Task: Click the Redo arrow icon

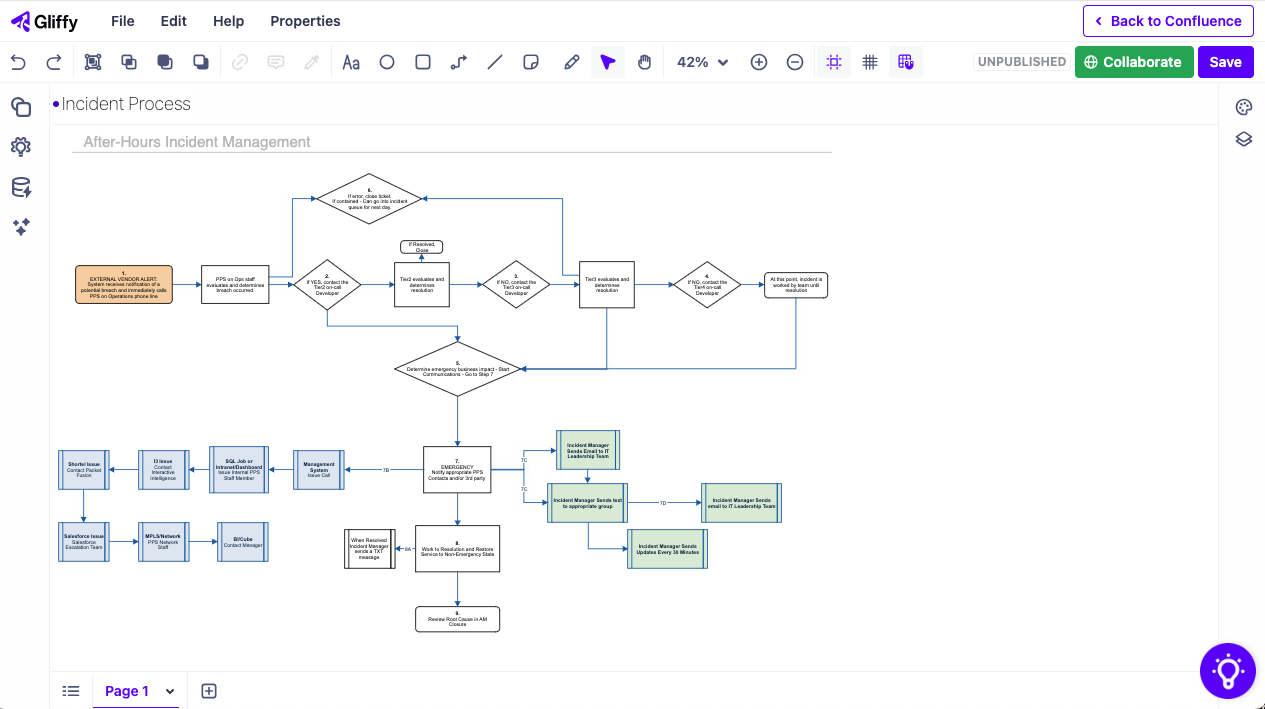Action: pyautogui.click(x=54, y=62)
